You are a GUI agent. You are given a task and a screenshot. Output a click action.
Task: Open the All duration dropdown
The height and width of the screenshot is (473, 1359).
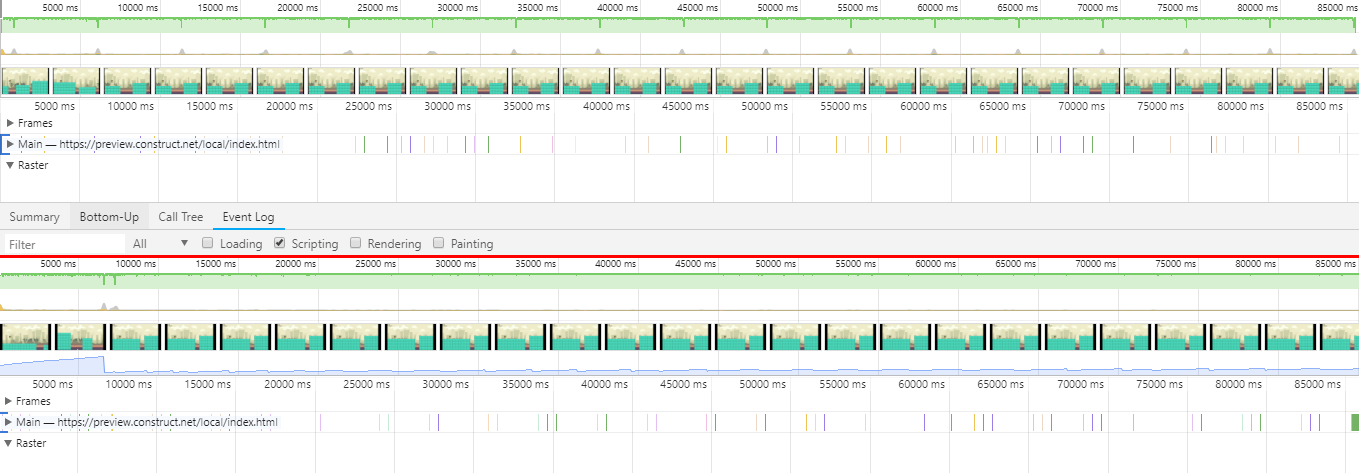point(160,244)
